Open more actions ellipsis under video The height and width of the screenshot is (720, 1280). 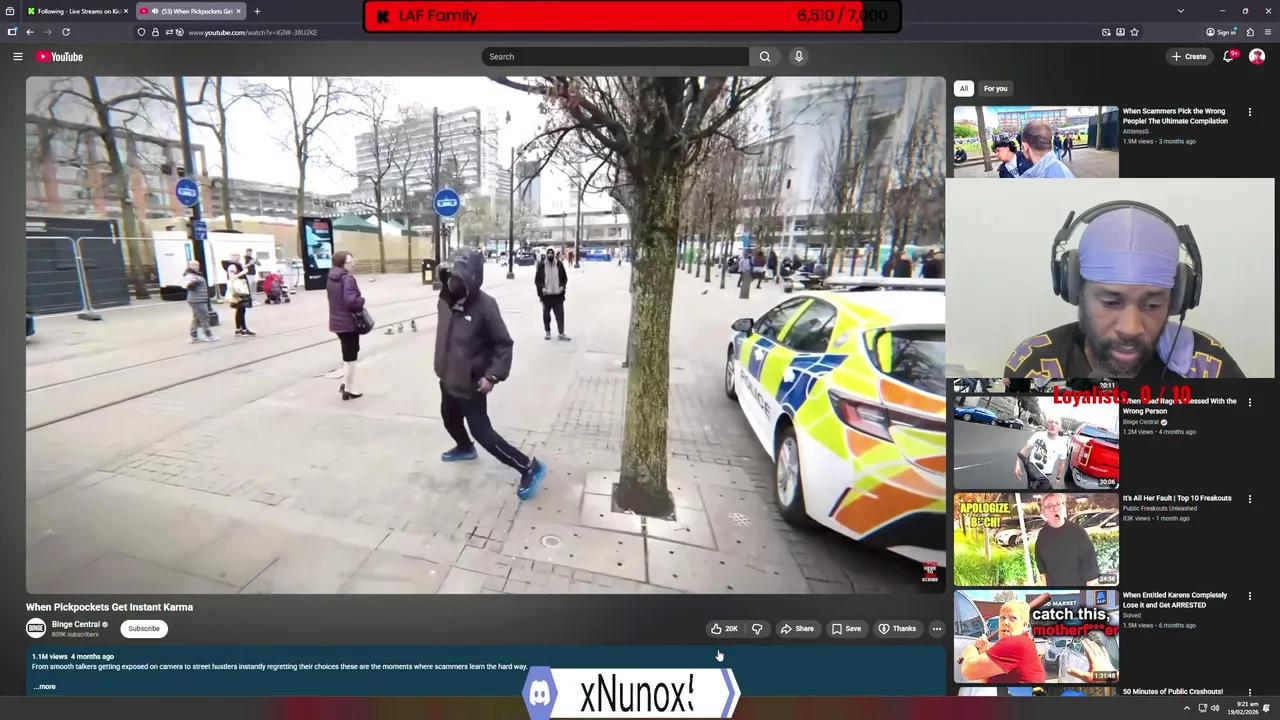(x=936, y=629)
